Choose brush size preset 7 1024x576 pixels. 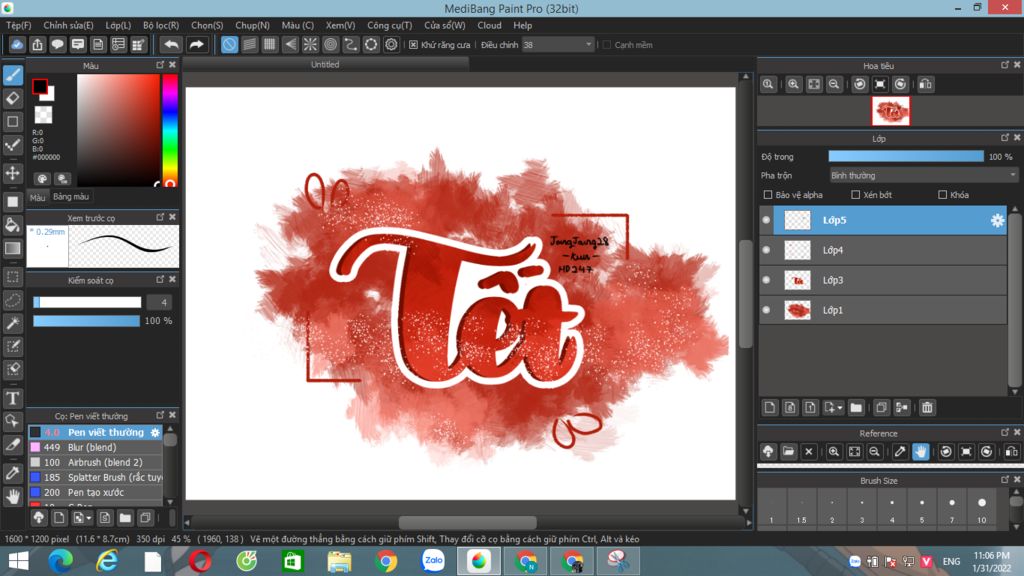(952, 509)
